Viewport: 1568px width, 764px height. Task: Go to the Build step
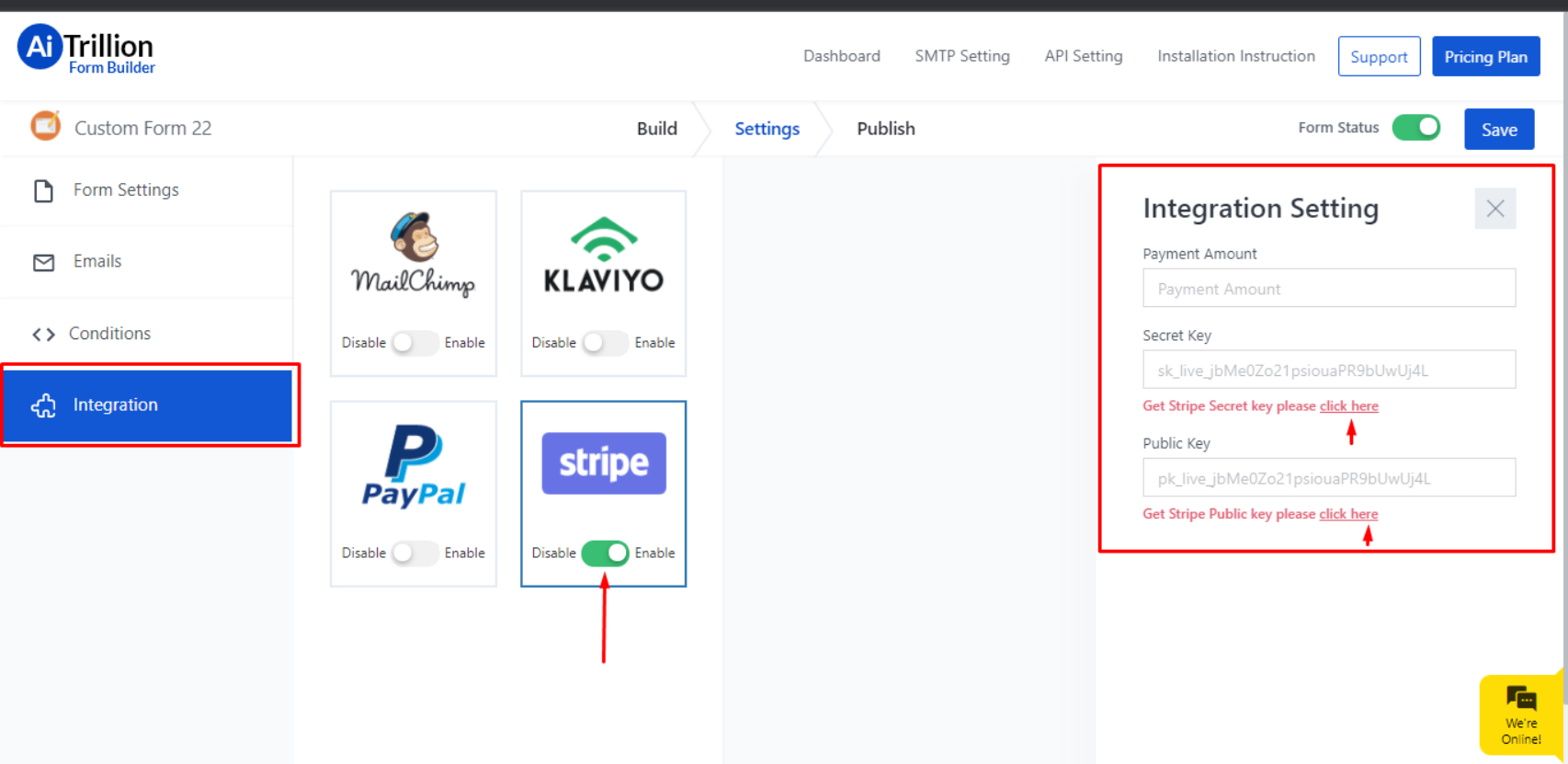657,129
